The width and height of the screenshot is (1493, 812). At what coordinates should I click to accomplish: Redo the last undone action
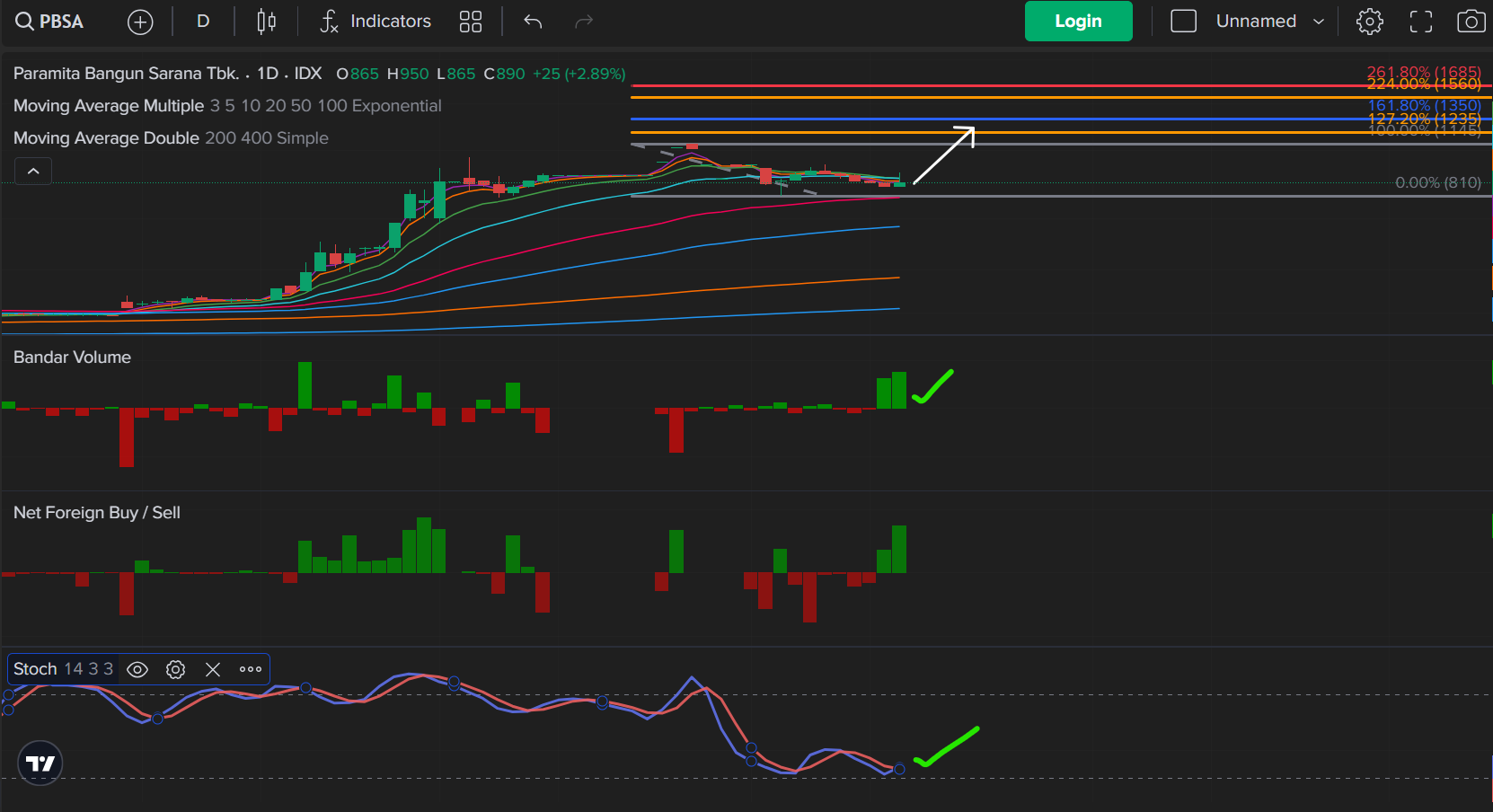coord(584,22)
